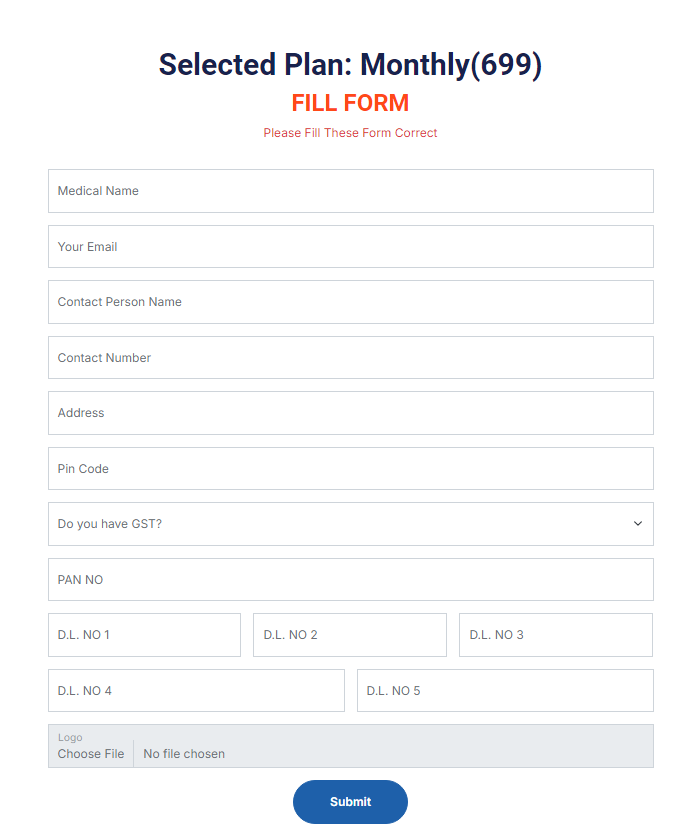Focus the Your Email field

[x=350, y=247]
